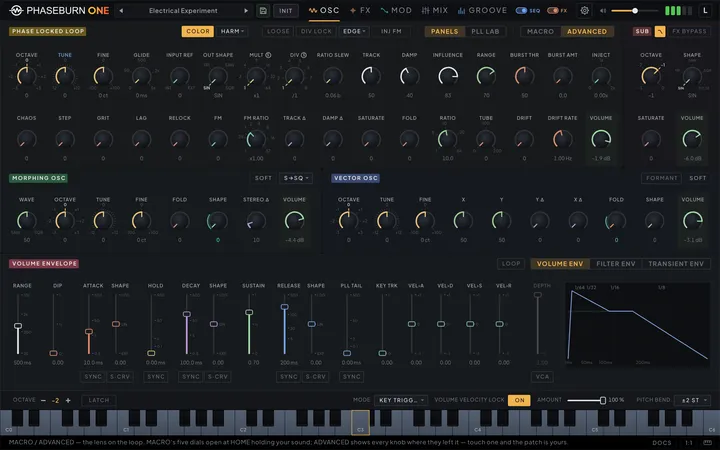Switch to the MOD tab
The image size is (720, 450).
[396, 11]
